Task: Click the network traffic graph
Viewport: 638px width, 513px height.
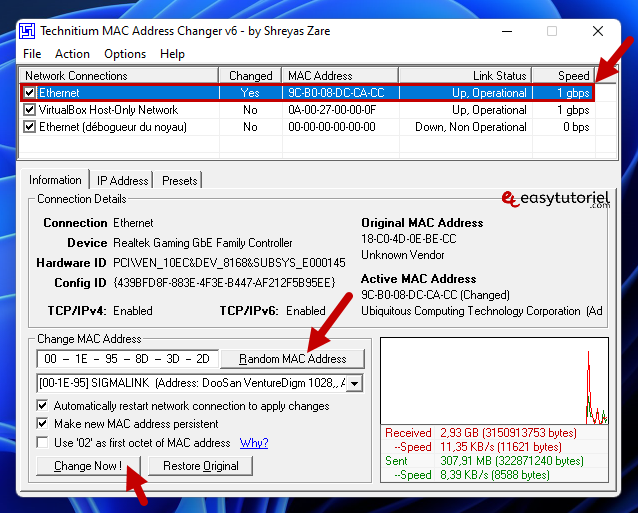Action: (494, 381)
